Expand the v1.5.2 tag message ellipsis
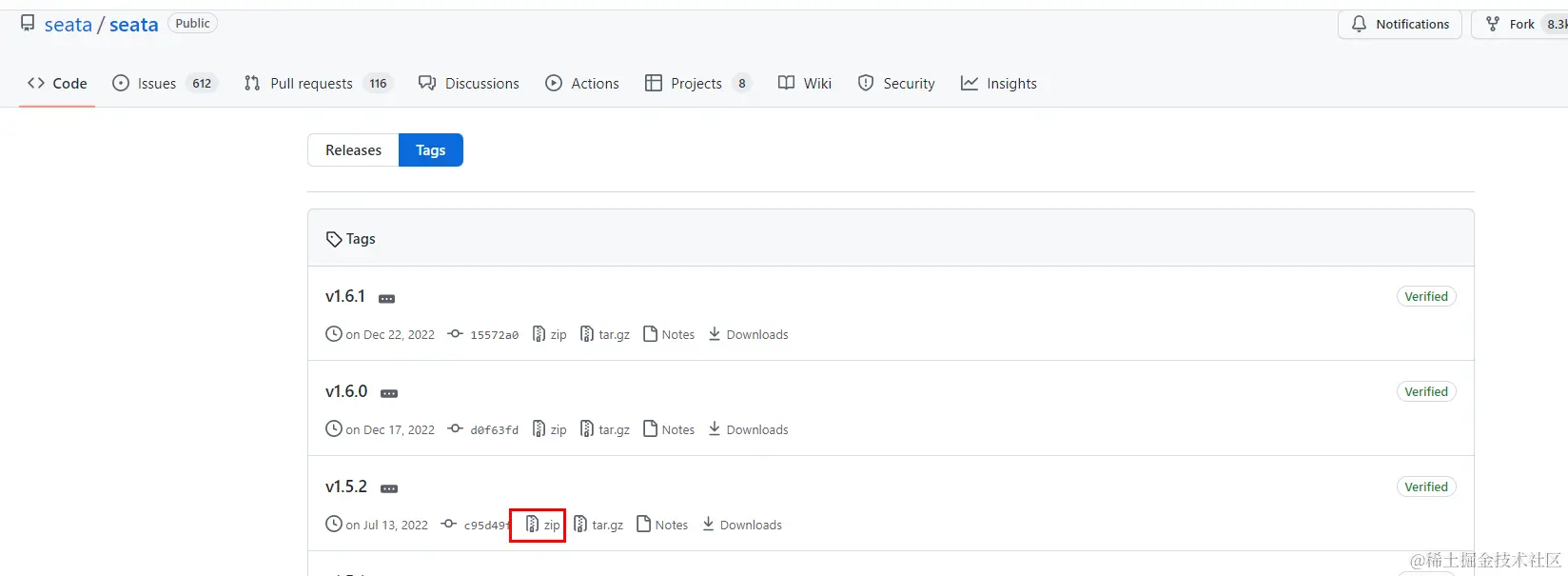This screenshot has width=1568, height=576. click(x=389, y=488)
